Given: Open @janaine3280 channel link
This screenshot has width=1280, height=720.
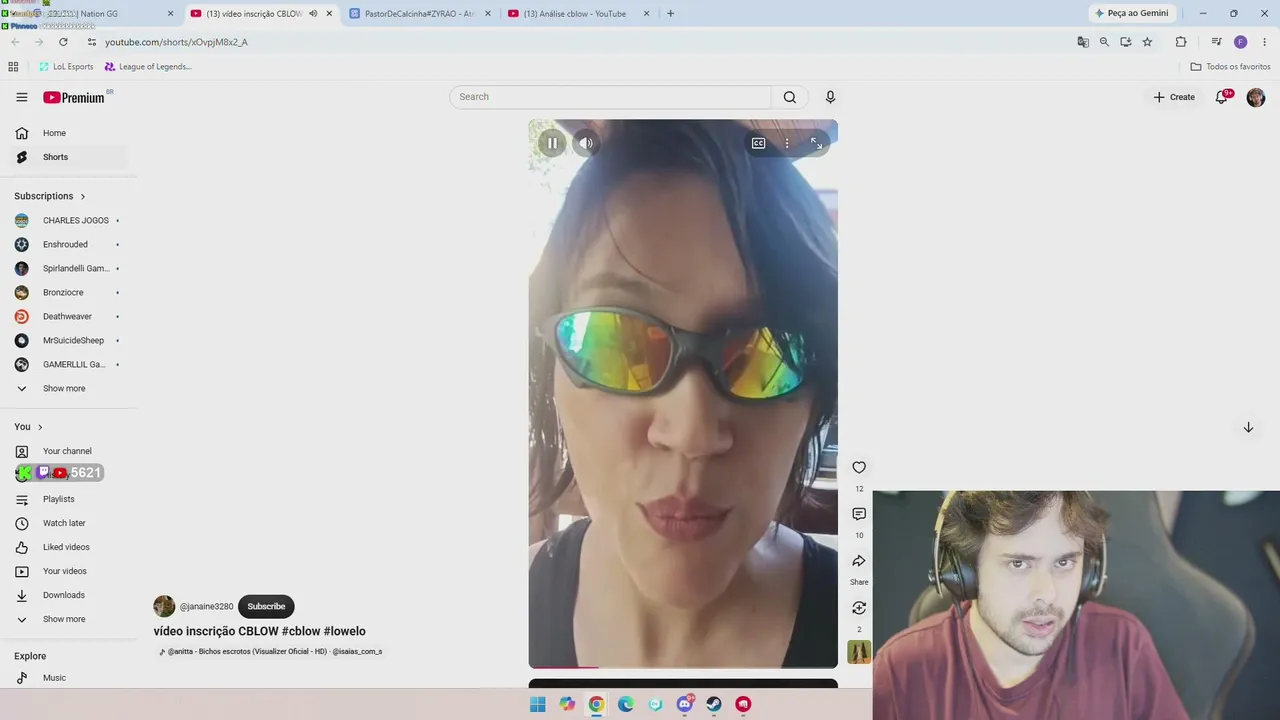Looking at the screenshot, I should tap(206, 607).
